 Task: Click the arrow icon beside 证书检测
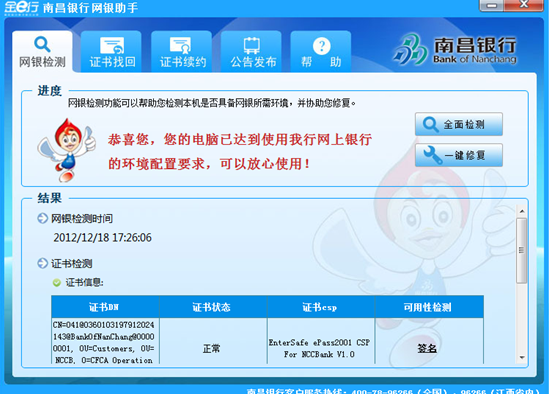43,263
